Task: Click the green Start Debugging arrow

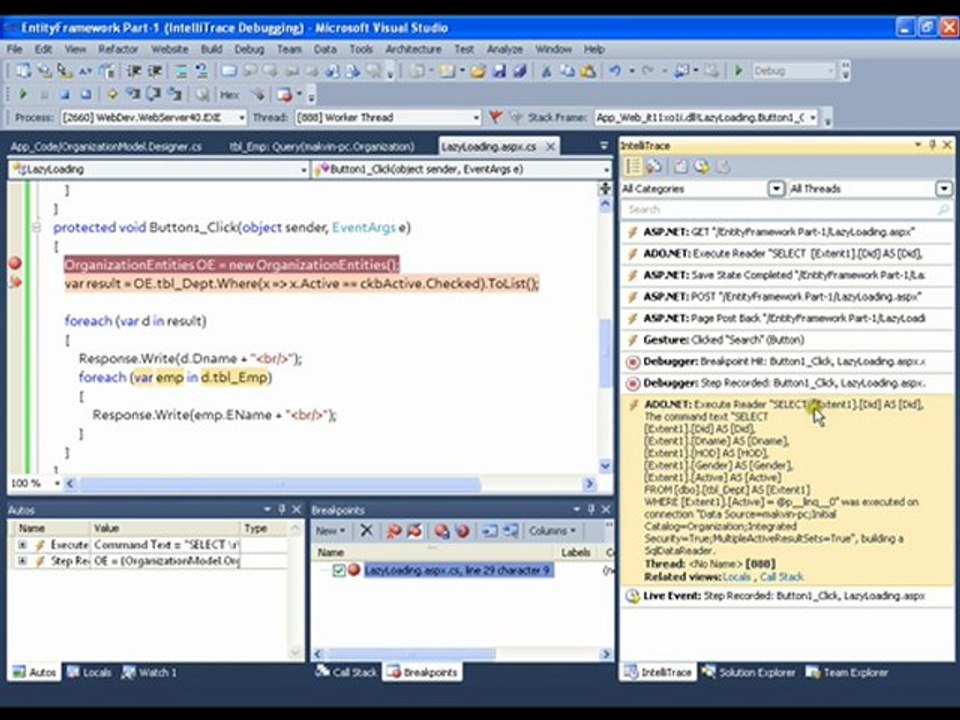Action: [x=738, y=71]
